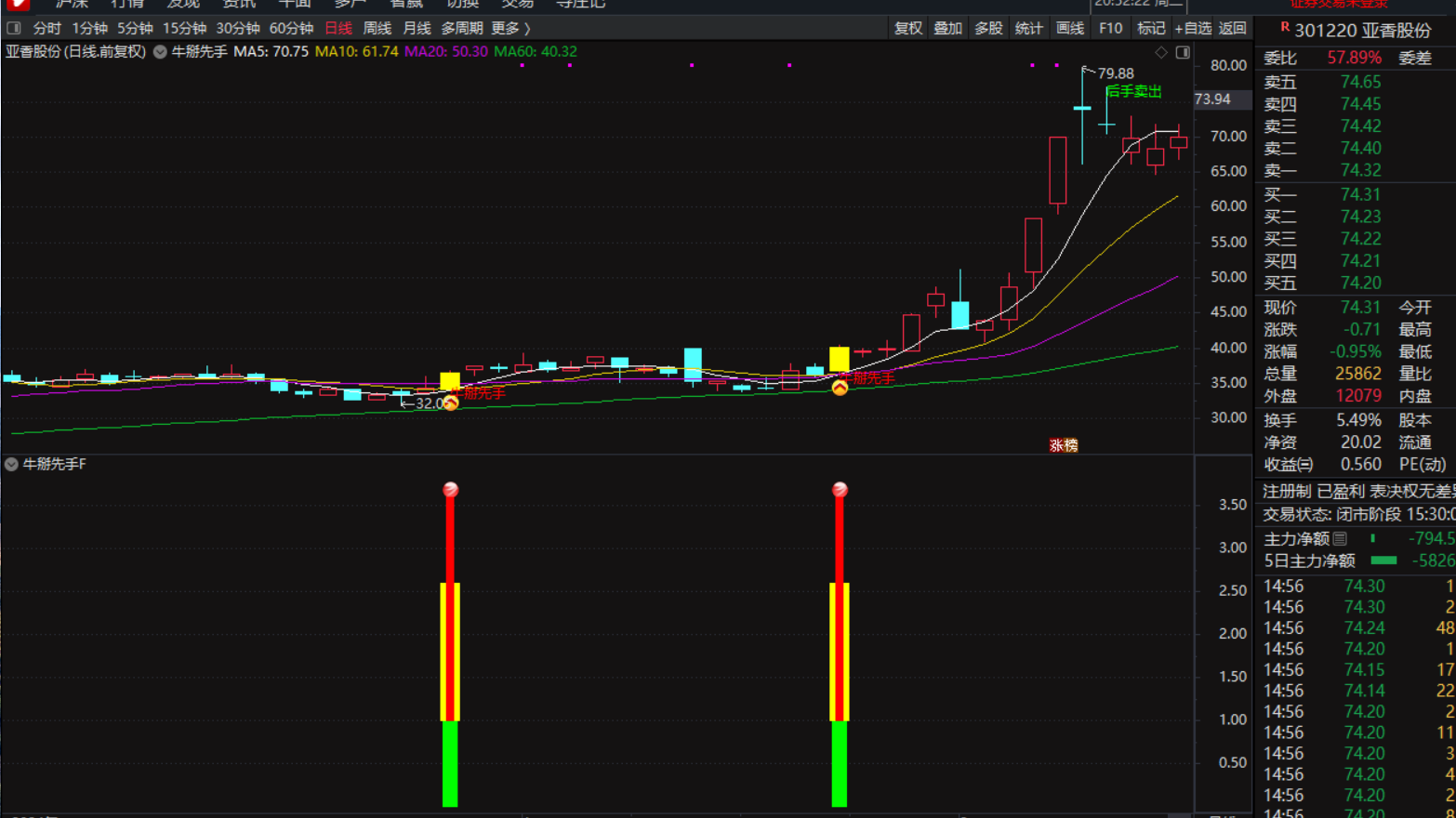
Task: Click the 总量 25862 value
Action: 1357,374
